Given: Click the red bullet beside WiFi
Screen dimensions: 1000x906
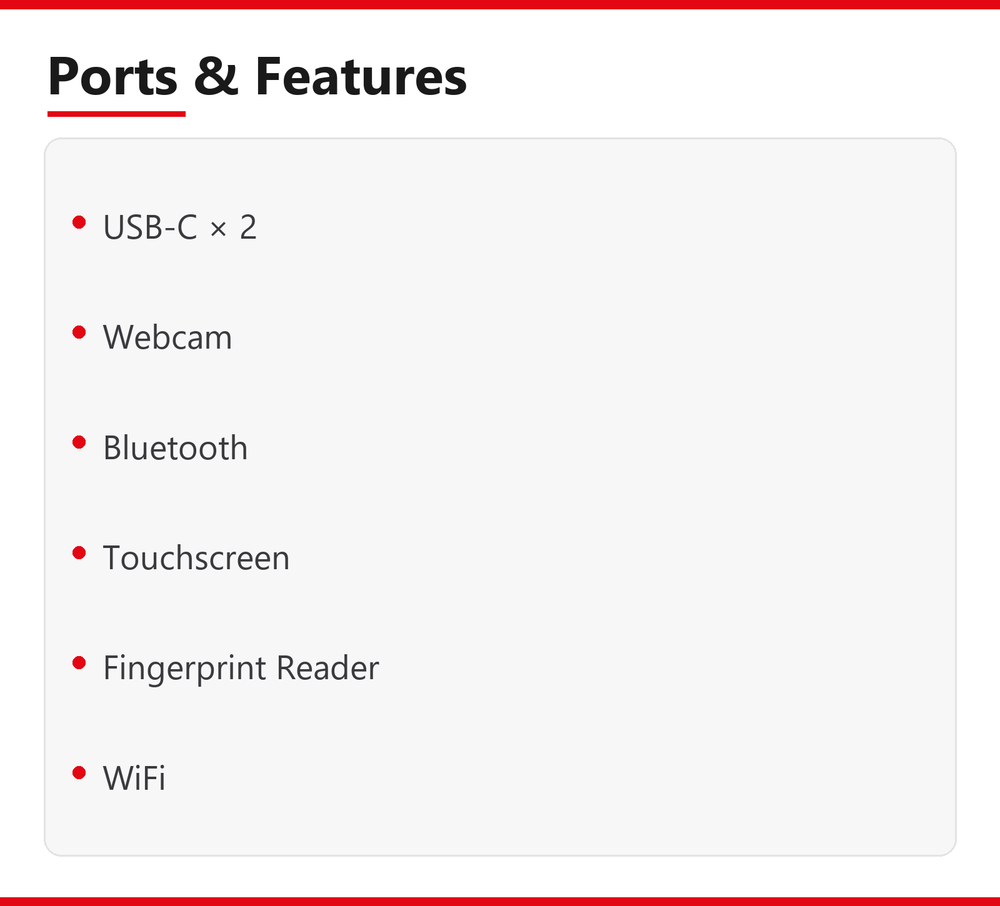Looking at the screenshot, I should click(79, 773).
